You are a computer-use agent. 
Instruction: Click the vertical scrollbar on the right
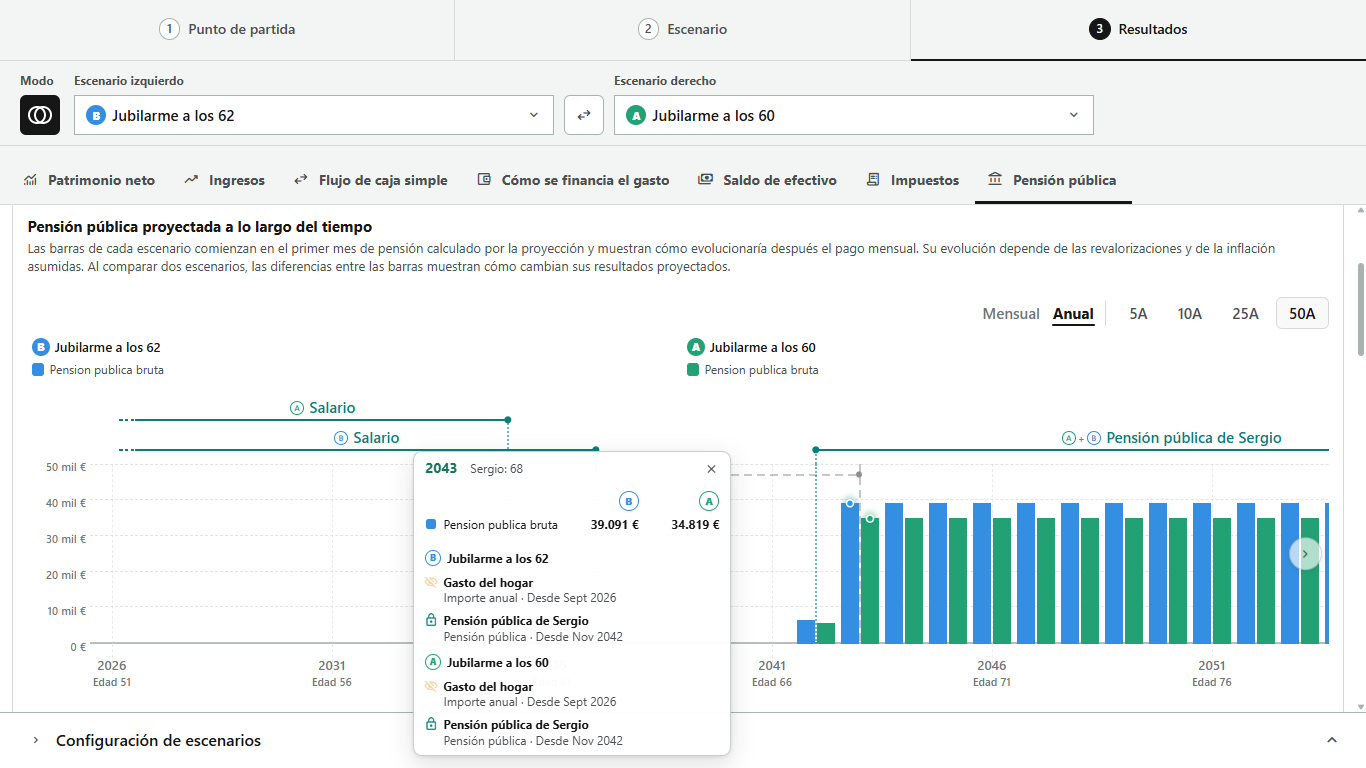[1360, 309]
